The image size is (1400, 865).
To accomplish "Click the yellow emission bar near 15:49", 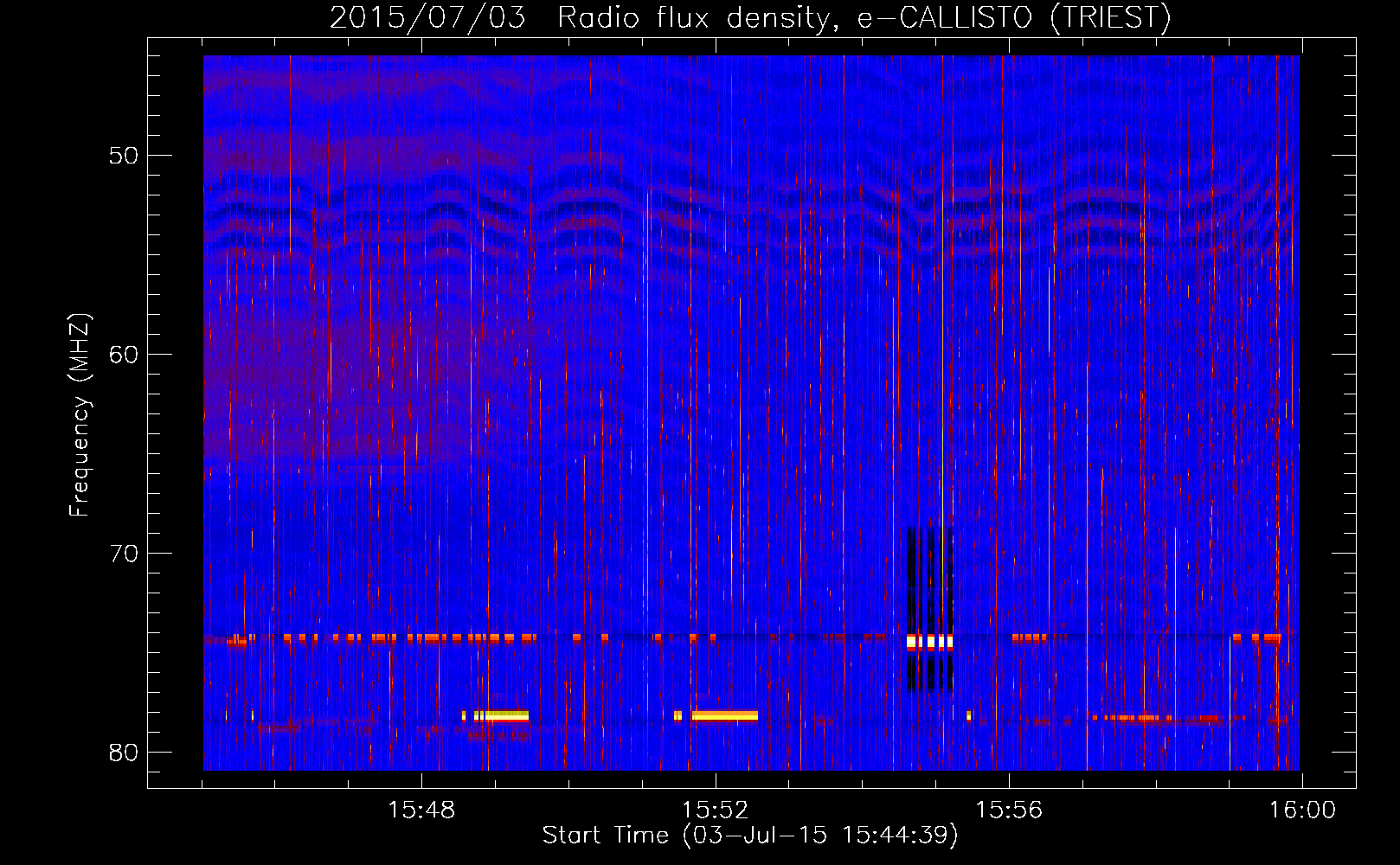I will [x=501, y=715].
